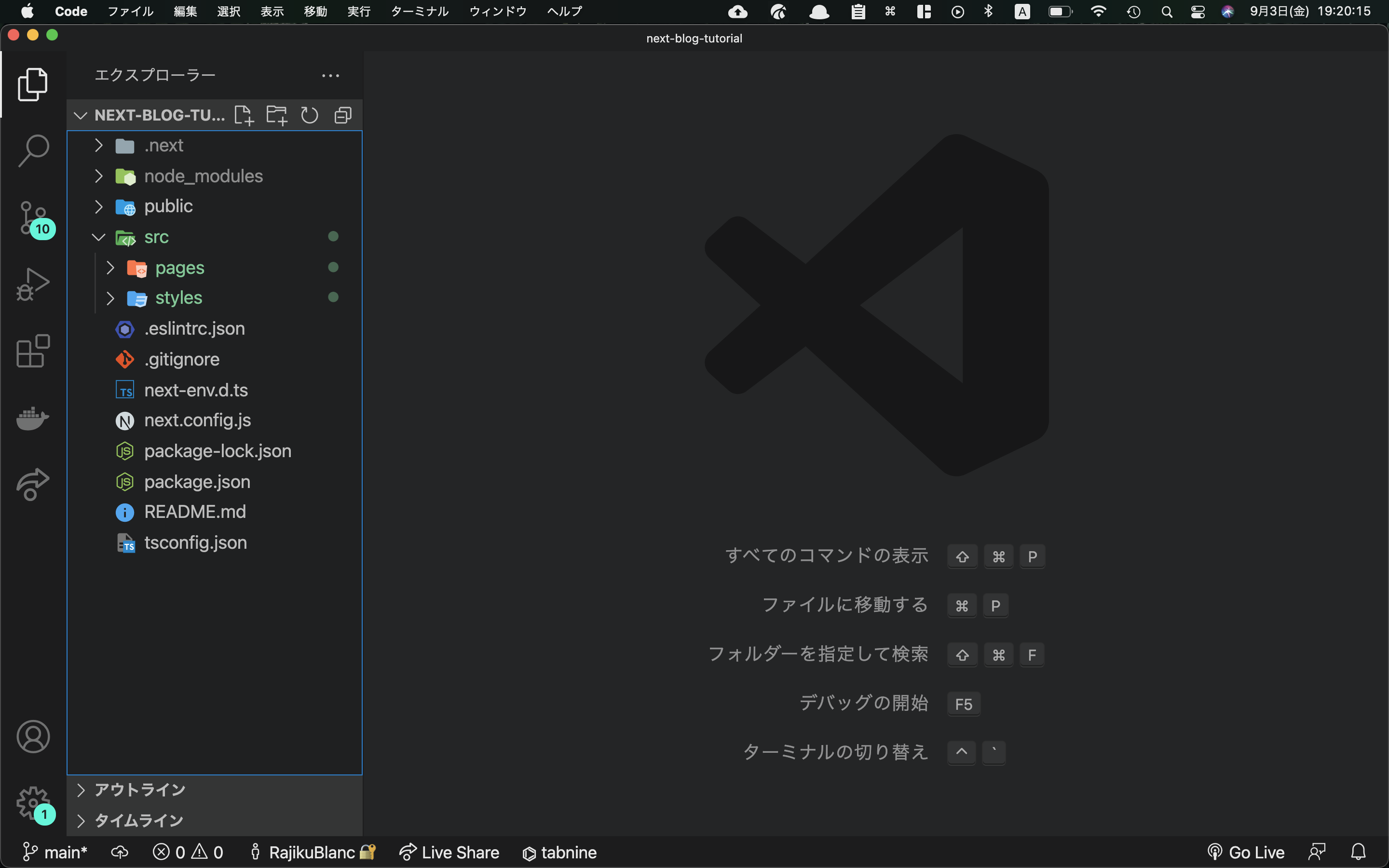Expand the styles folder
The width and height of the screenshot is (1389, 868).
tap(214, 298)
